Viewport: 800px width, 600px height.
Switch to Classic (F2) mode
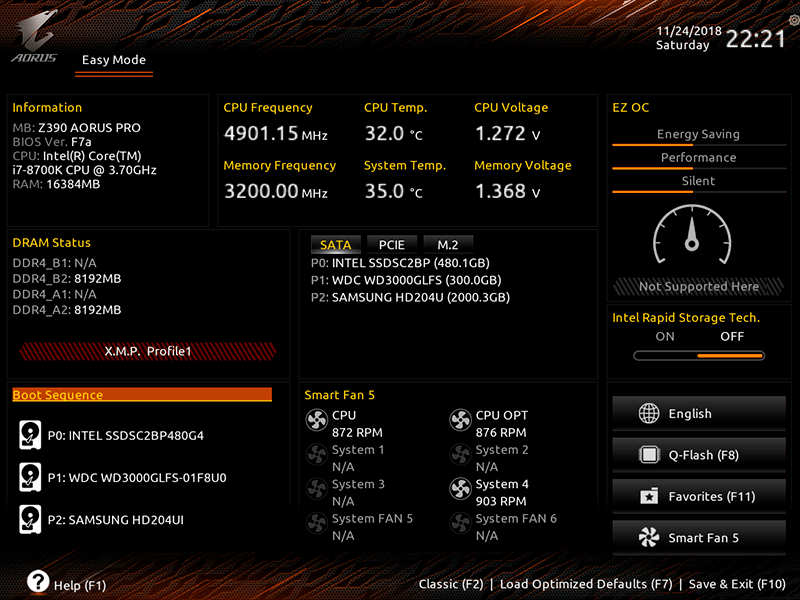click(451, 584)
